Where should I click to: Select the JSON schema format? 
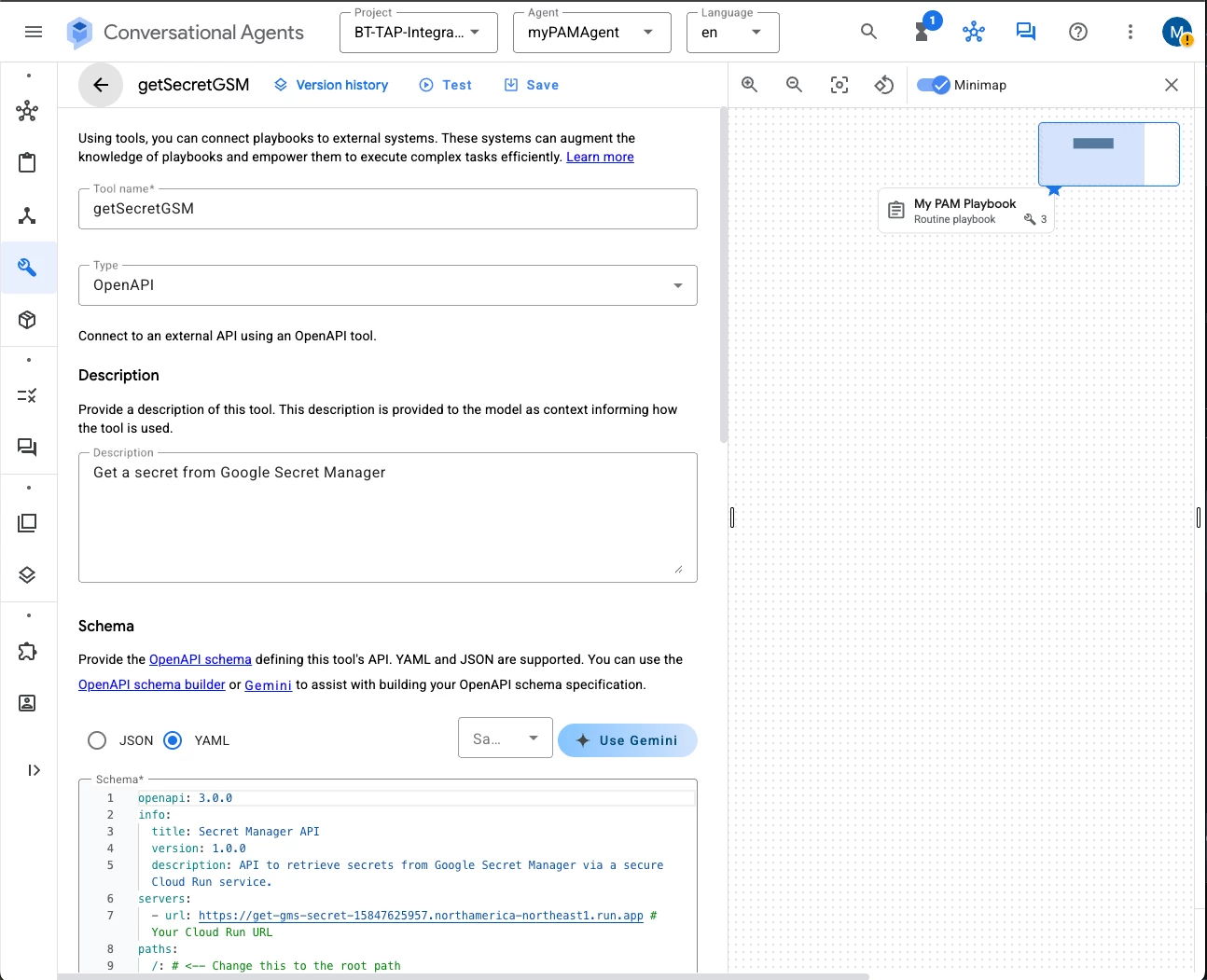97,740
